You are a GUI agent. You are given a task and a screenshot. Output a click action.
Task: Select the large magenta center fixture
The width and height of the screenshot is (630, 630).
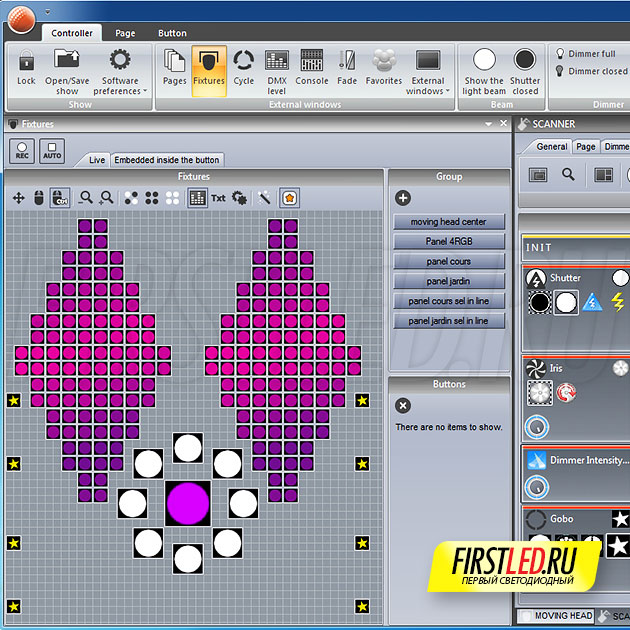click(187, 502)
